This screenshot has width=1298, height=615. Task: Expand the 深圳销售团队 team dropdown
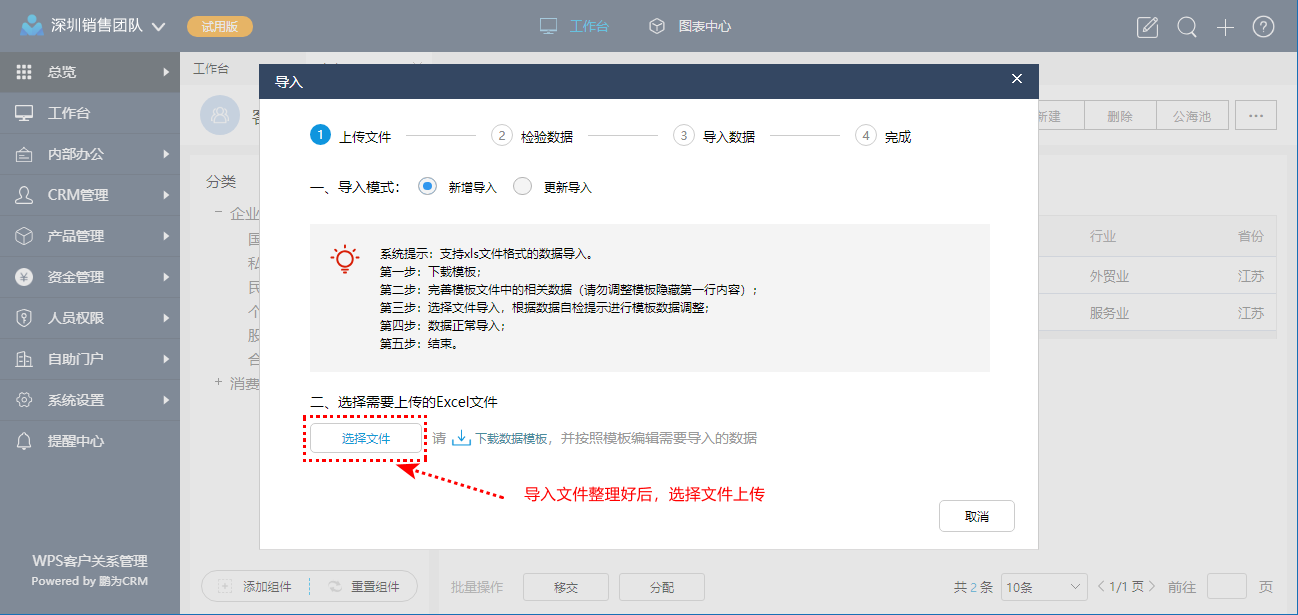(158, 27)
